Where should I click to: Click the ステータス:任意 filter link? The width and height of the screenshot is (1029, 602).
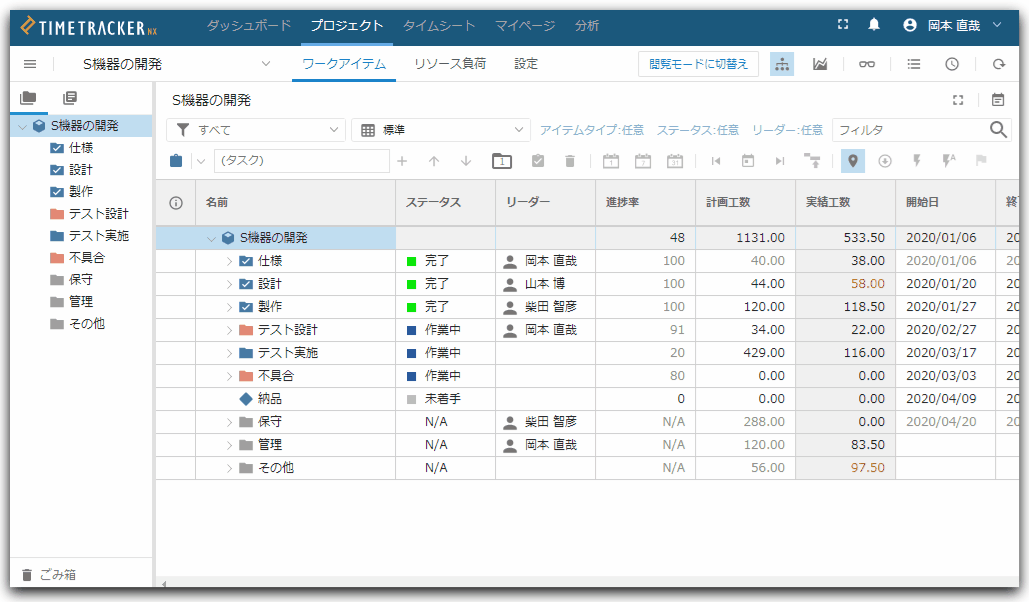coord(698,130)
